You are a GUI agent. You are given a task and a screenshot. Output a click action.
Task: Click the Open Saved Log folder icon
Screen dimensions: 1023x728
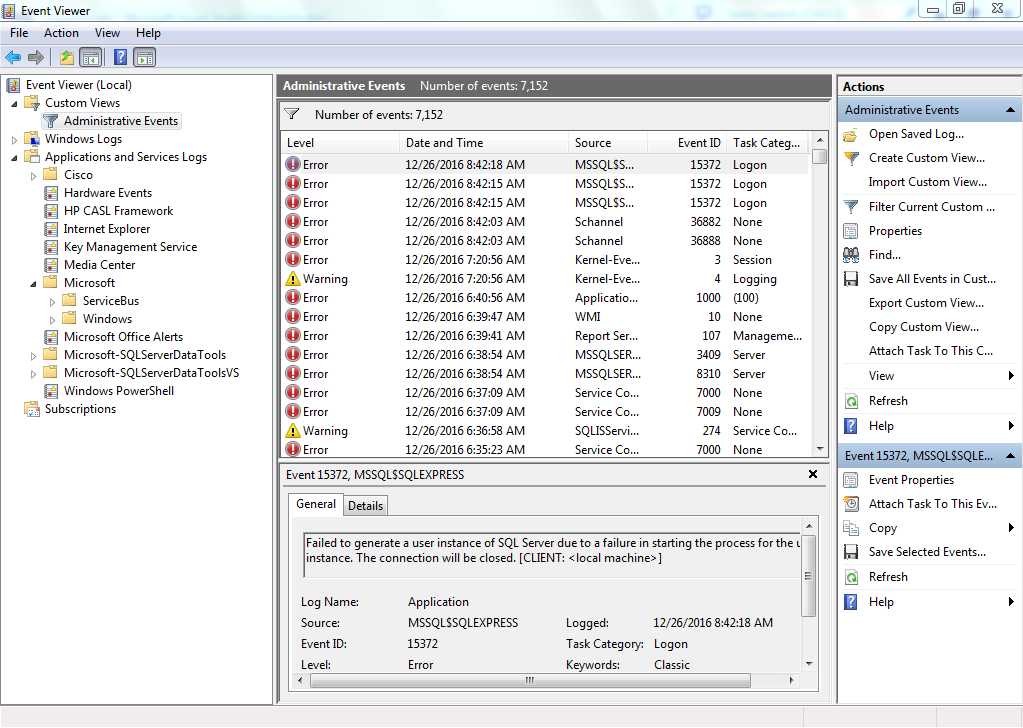(x=851, y=134)
